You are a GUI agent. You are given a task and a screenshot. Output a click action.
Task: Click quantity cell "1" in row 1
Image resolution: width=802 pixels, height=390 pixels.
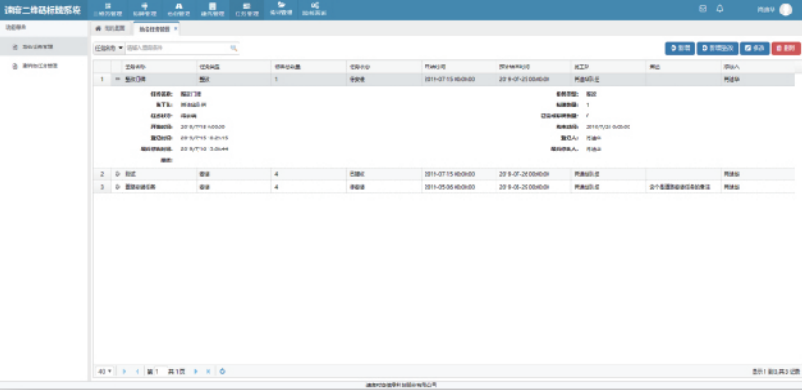[x=308, y=79]
